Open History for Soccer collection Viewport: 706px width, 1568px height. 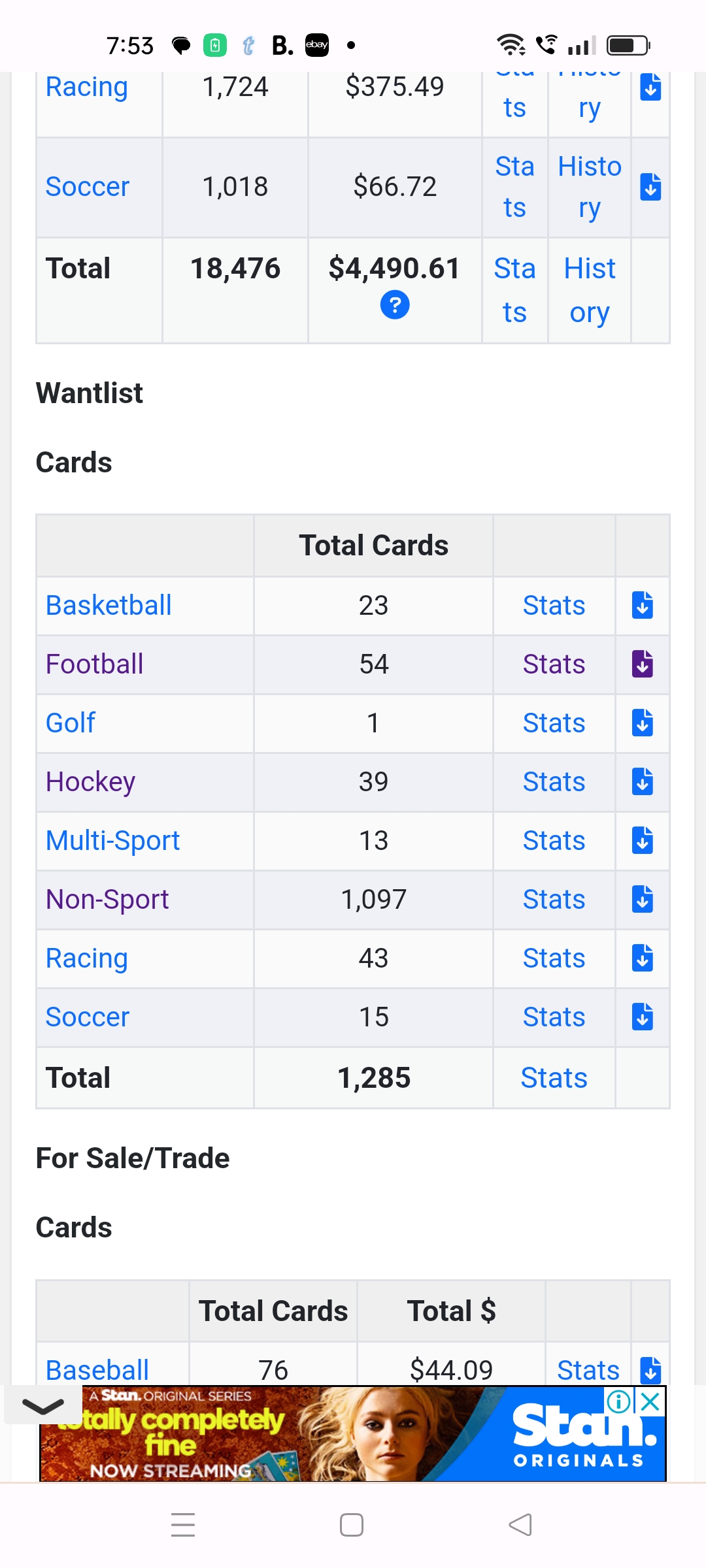coord(590,187)
